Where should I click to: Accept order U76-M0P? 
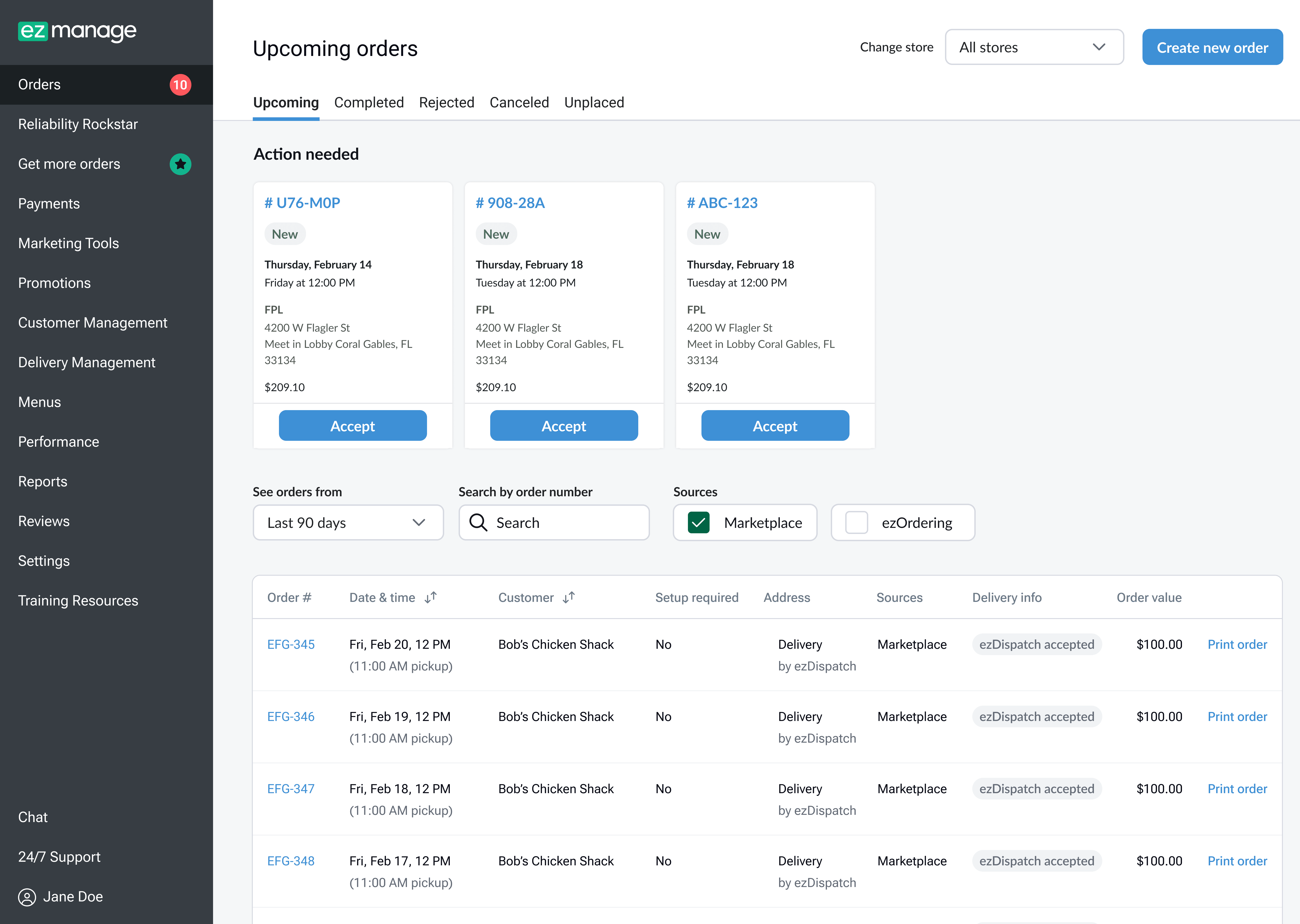(x=352, y=426)
